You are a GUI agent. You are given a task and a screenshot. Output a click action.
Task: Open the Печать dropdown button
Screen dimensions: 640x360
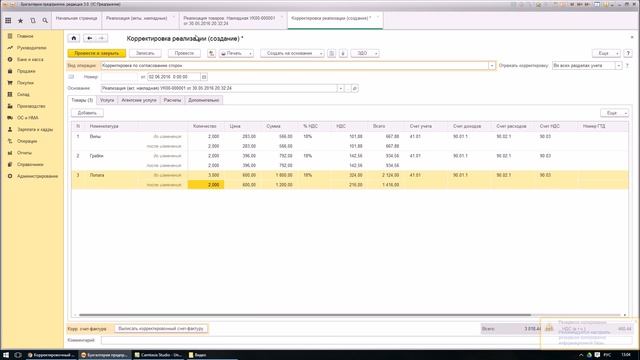236,53
